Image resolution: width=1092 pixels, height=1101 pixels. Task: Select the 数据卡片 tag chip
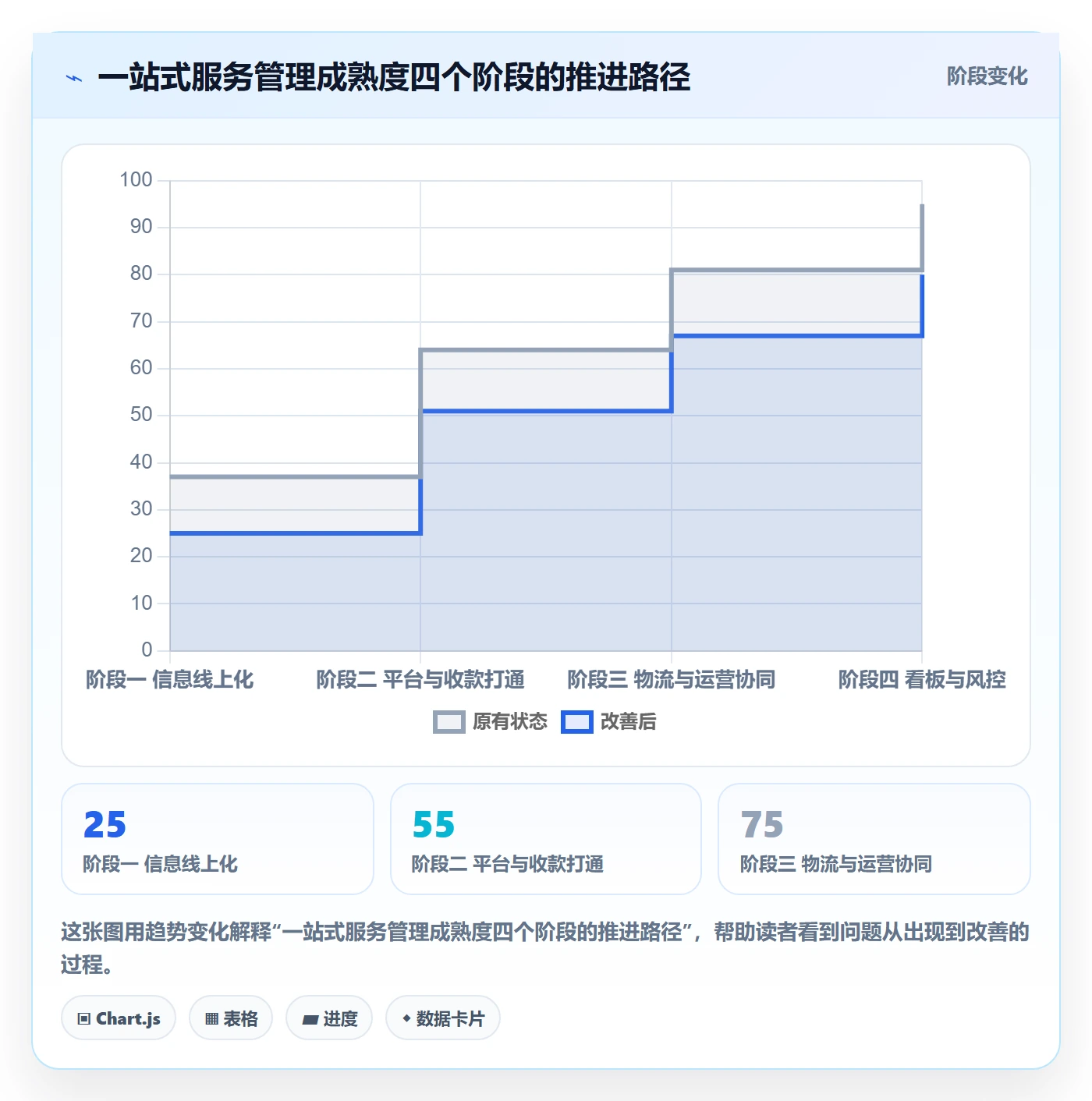[443, 1018]
